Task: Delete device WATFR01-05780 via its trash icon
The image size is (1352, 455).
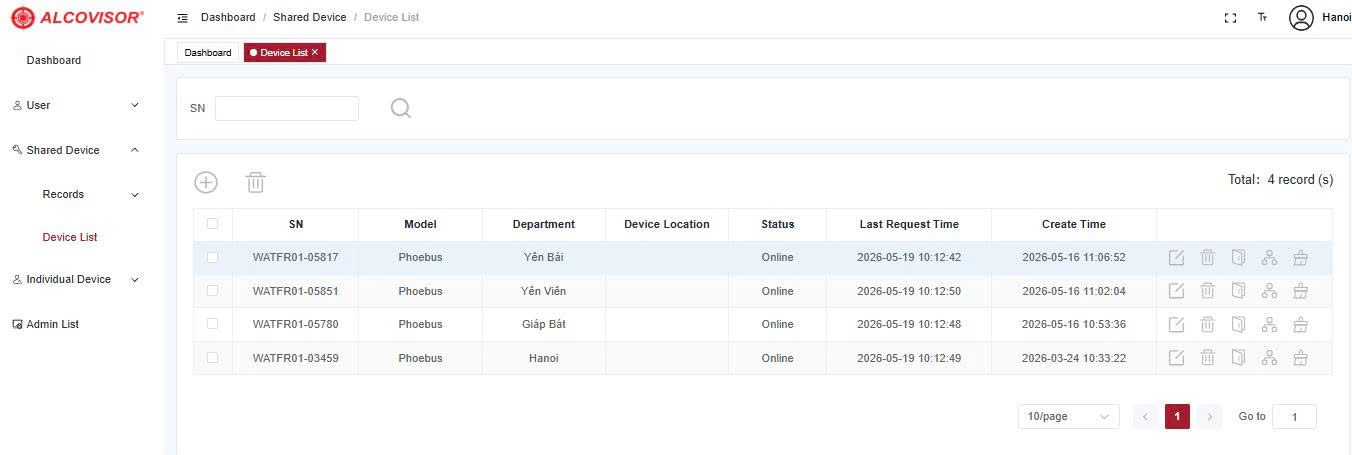Action: pyautogui.click(x=1207, y=324)
